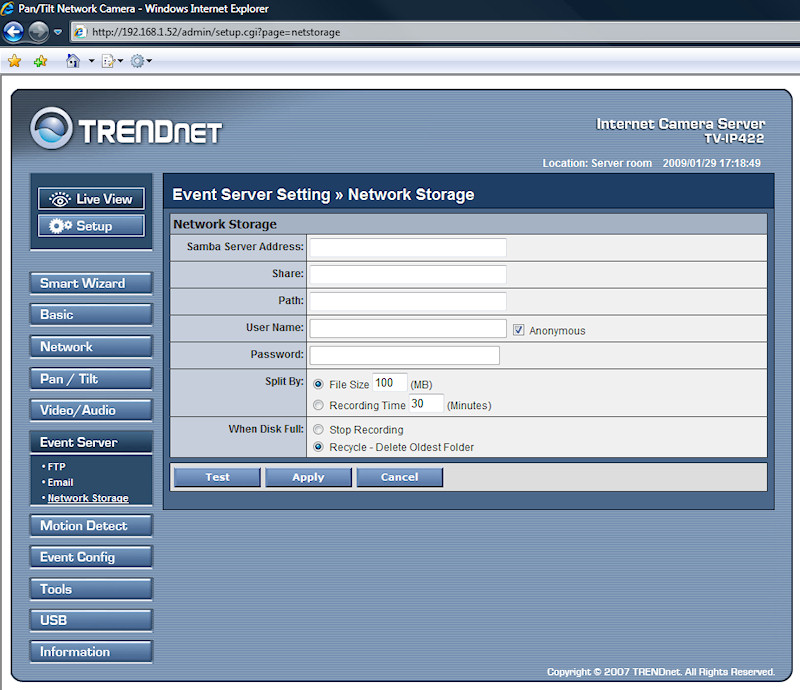Click the TRENDnet logo
The width and height of the screenshot is (800, 690).
126,130
